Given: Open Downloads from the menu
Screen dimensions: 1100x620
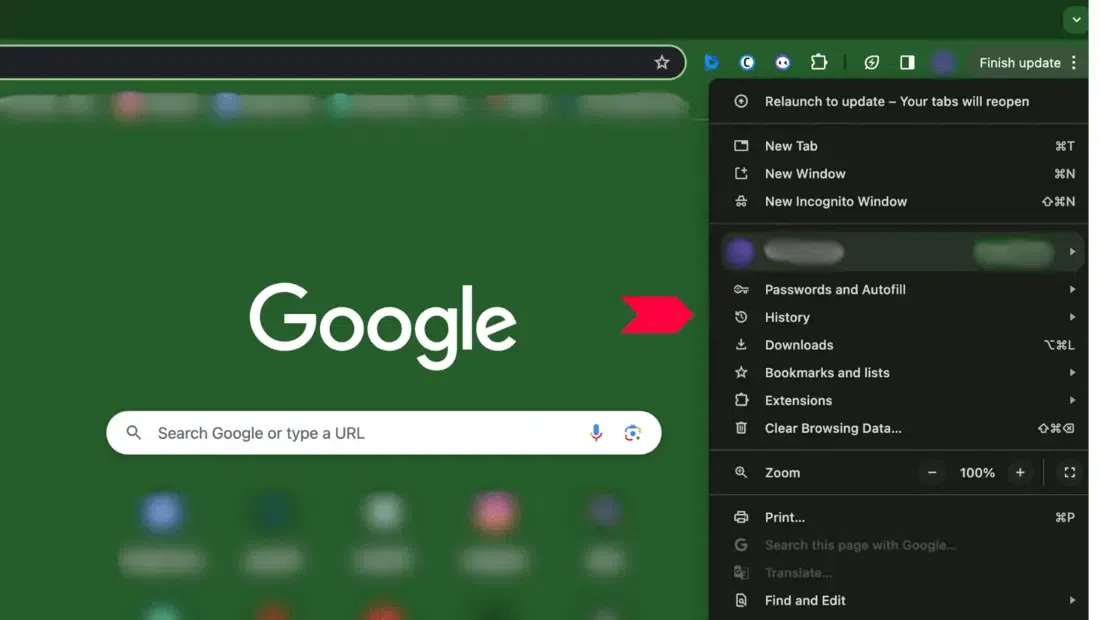Looking at the screenshot, I should (899, 344).
